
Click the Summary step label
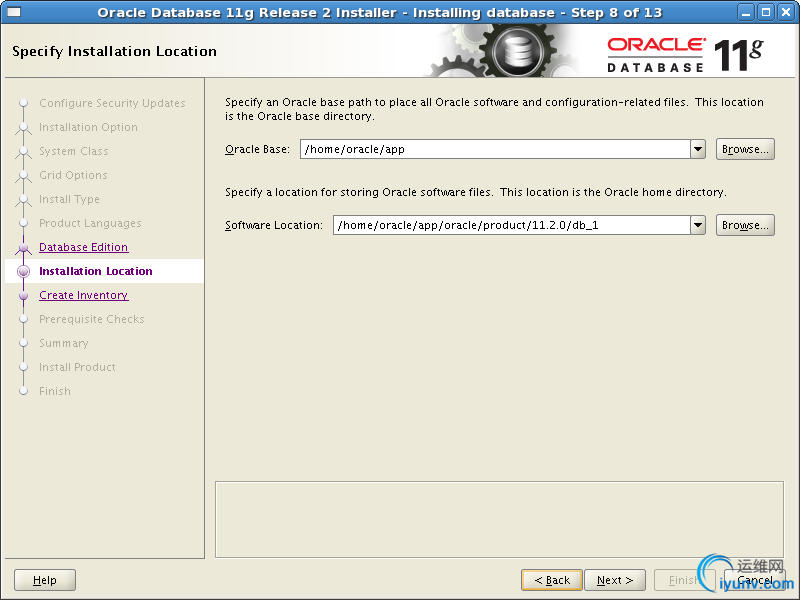point(64,343)
